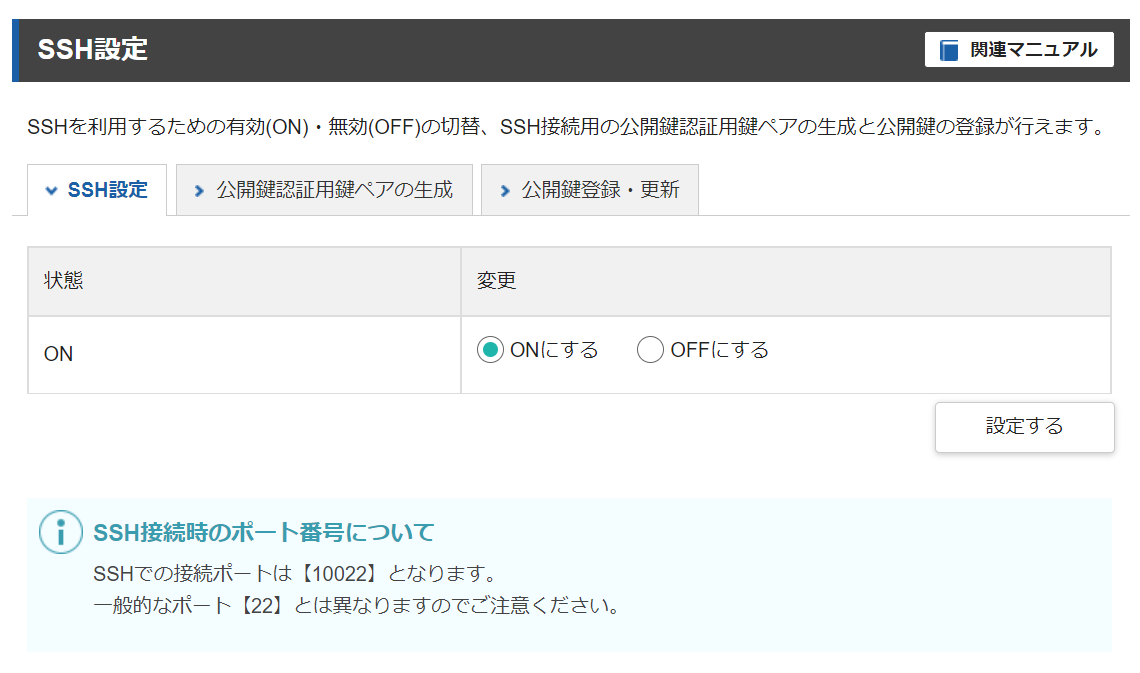Click the SSH接続時のポート番号について heading
Viewport: 1140px width, 673px height.
tap(260, 531)
